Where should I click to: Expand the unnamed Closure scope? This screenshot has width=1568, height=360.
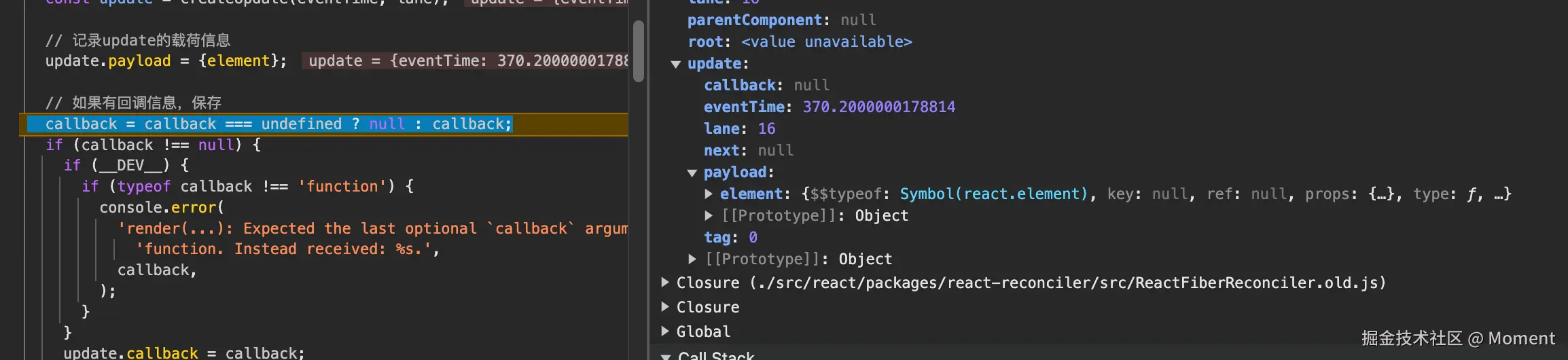click(x=666, y=307)
